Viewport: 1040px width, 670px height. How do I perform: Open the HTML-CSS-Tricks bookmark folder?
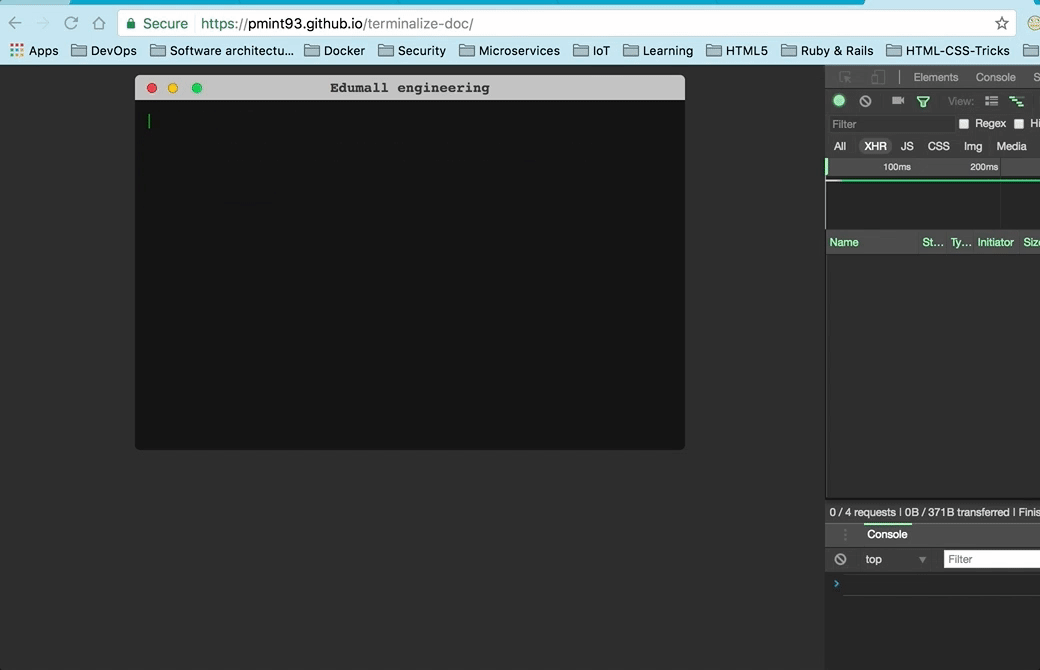[x=948, y=50]
